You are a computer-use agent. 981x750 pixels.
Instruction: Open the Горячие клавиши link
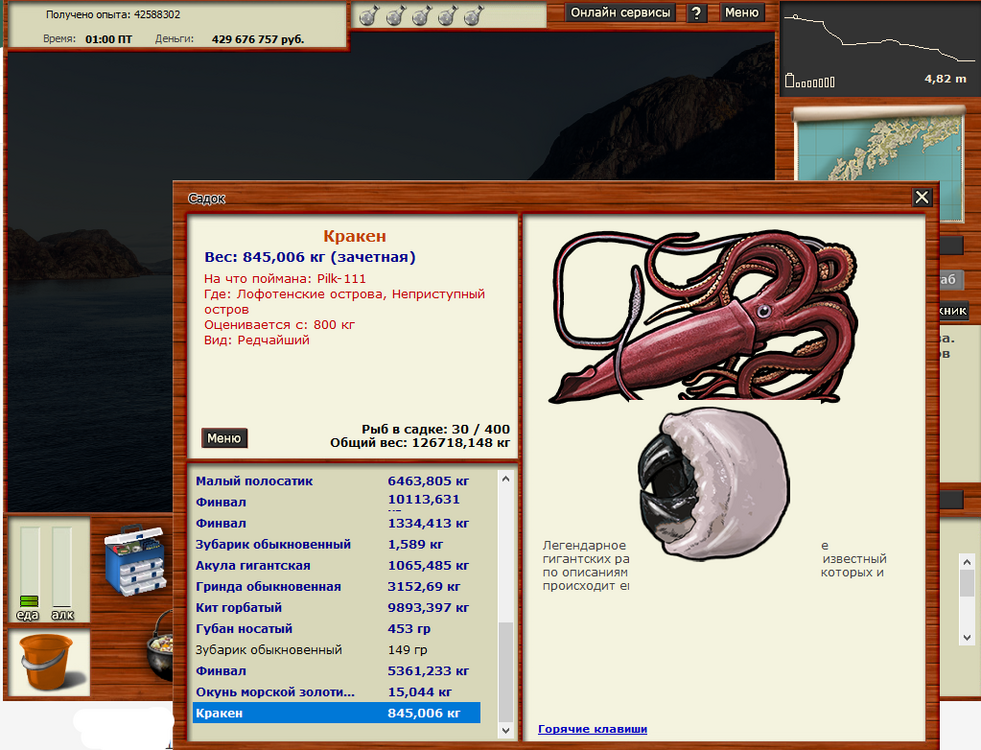(592, 729)
